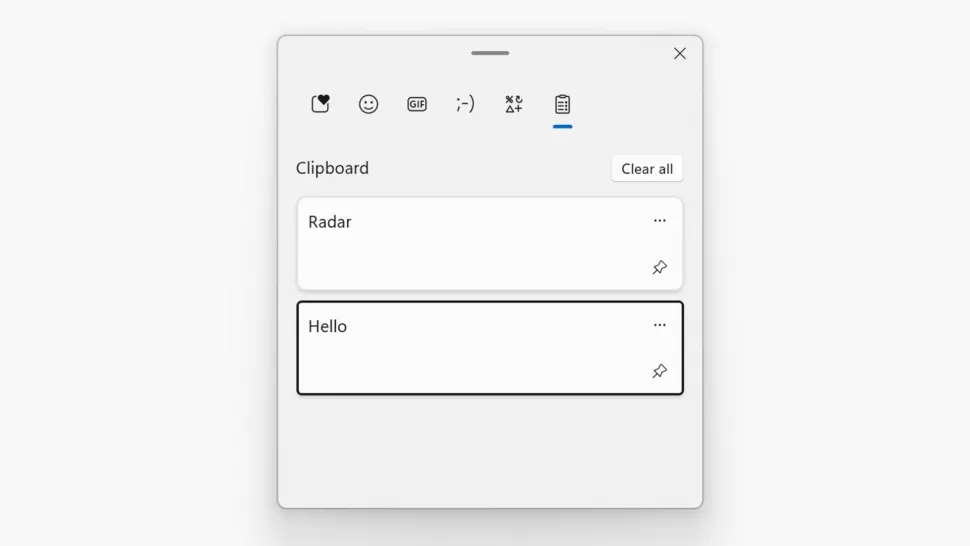970x546 pixels.
Task: Click the word Hello text
Action: point(327,326)
